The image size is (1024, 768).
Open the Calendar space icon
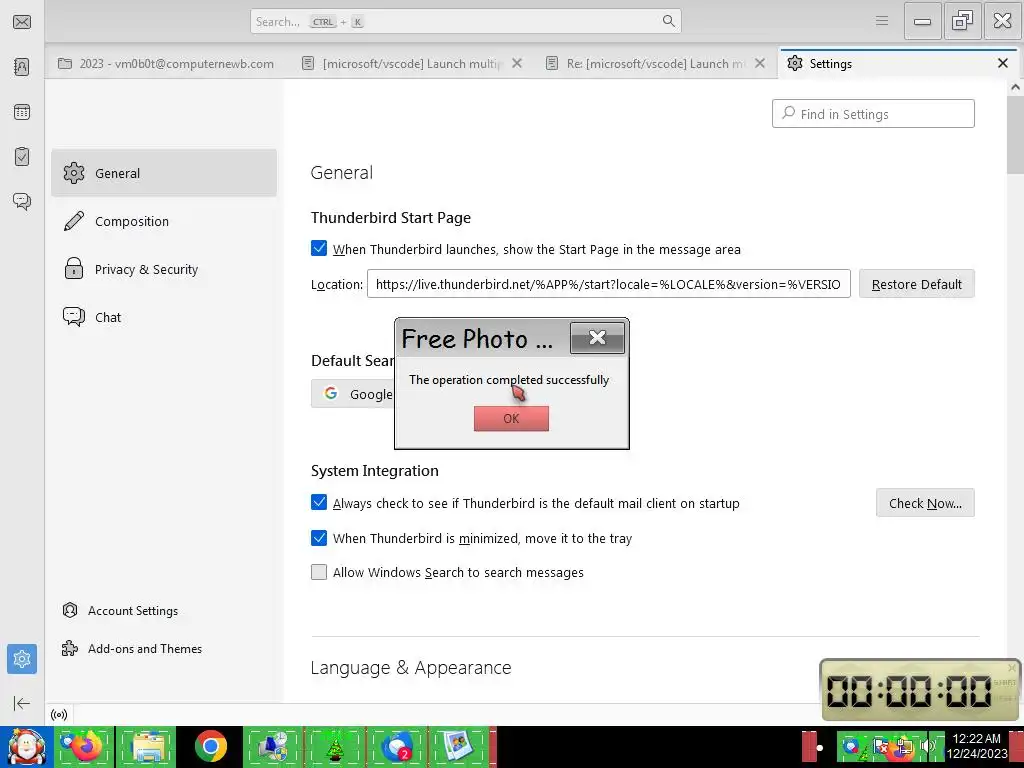pyautogui.click(x=22, y=112)
